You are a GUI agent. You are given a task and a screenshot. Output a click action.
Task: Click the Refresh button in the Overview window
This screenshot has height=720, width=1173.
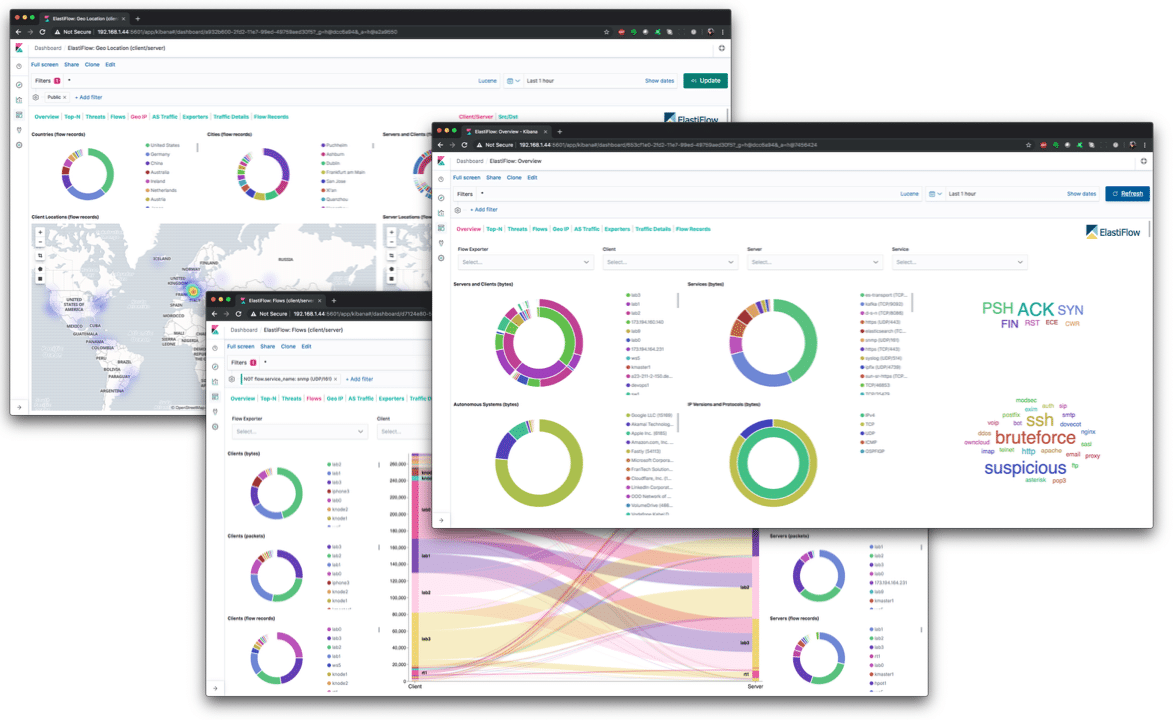(1127, 194)
